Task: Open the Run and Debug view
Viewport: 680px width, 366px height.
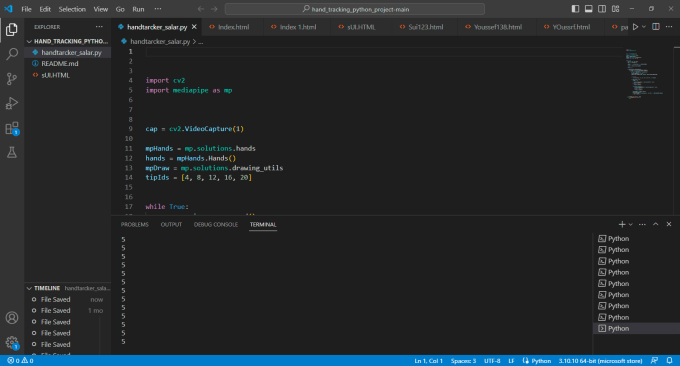Action: [x=12, y=103]
